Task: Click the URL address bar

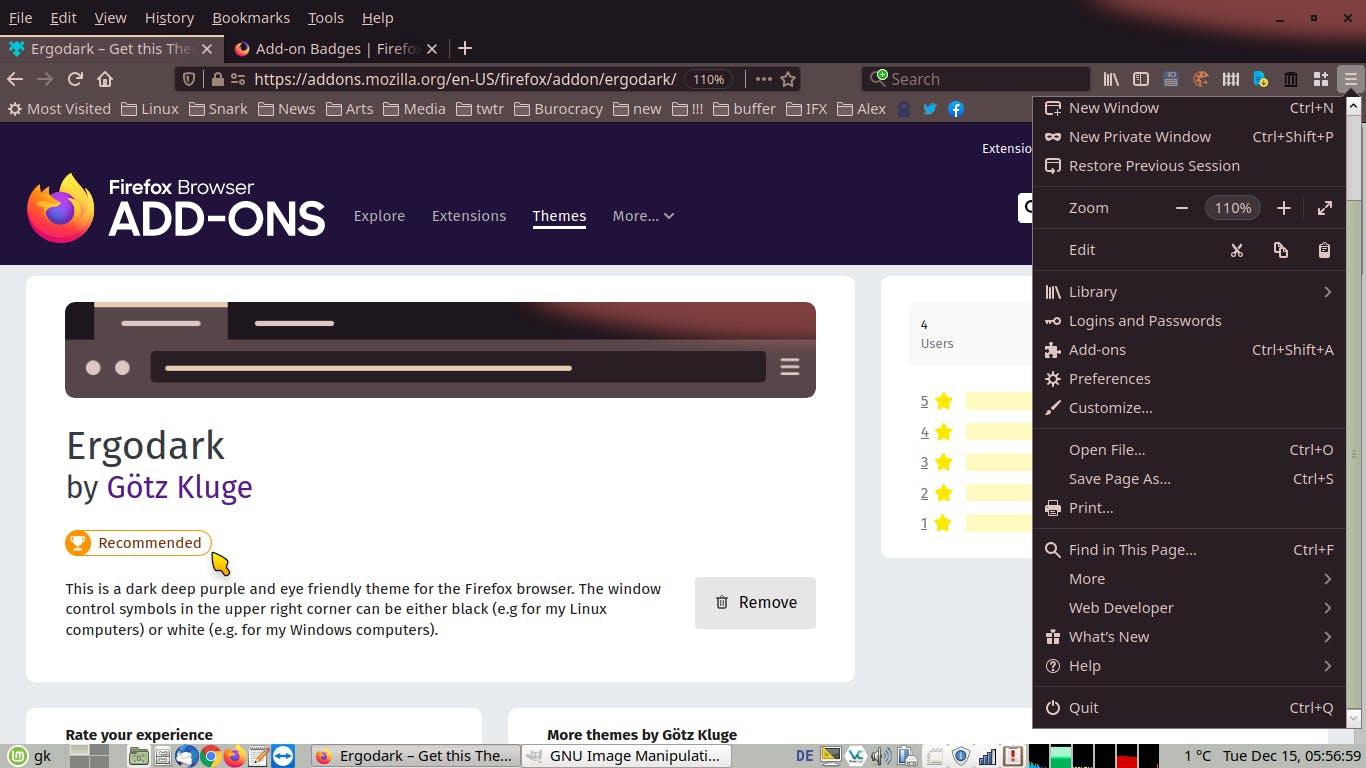Action: tap(465, 79)
